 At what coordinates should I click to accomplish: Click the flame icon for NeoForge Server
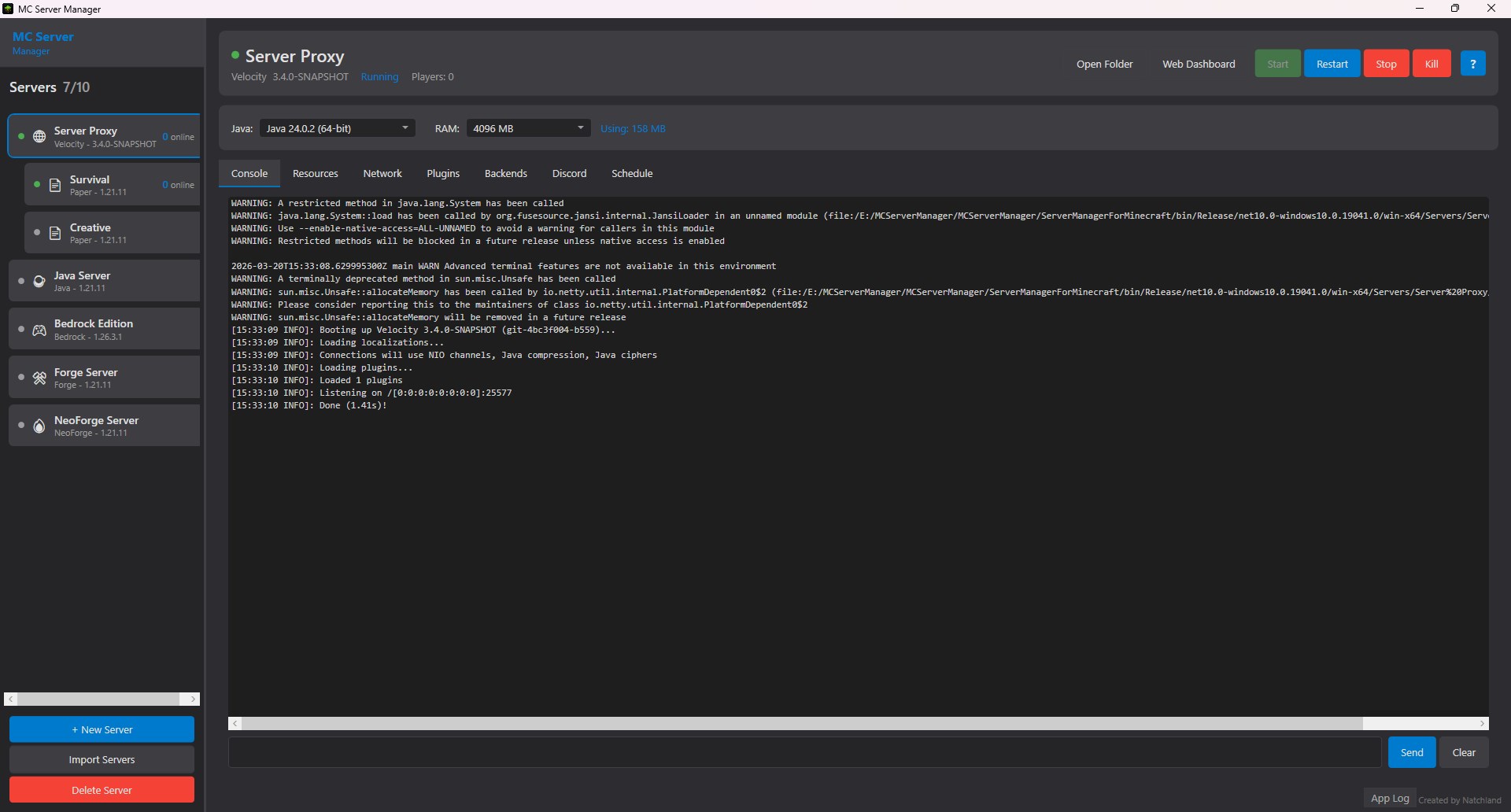[x=39, y=426]
